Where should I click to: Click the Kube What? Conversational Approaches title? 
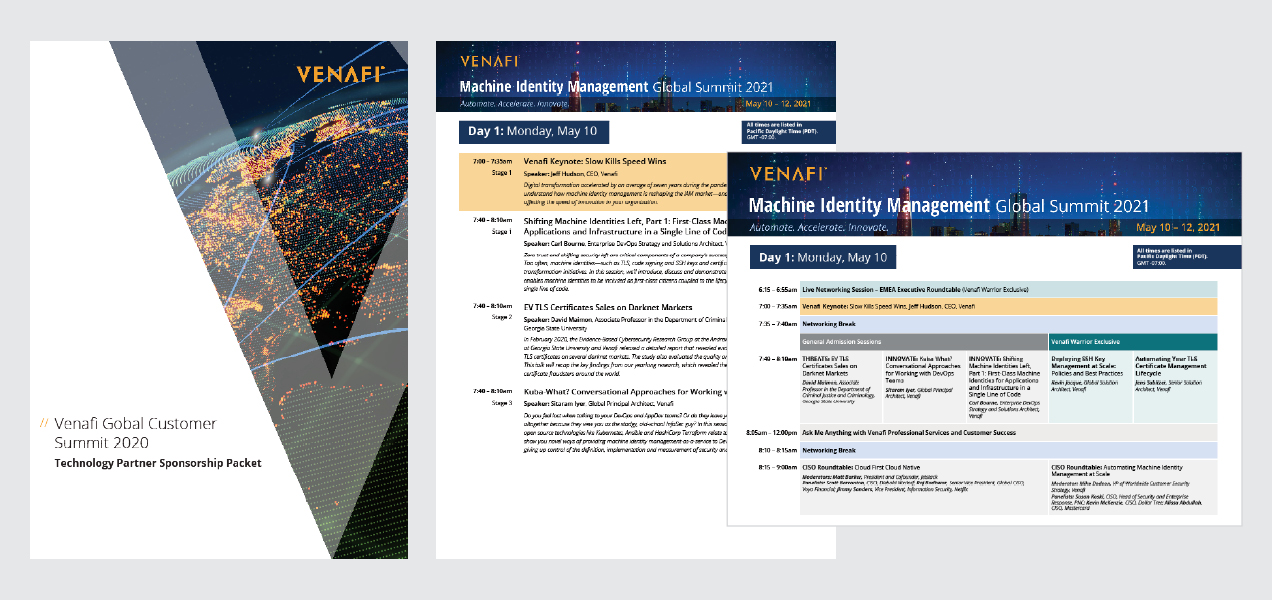[620, 391]
